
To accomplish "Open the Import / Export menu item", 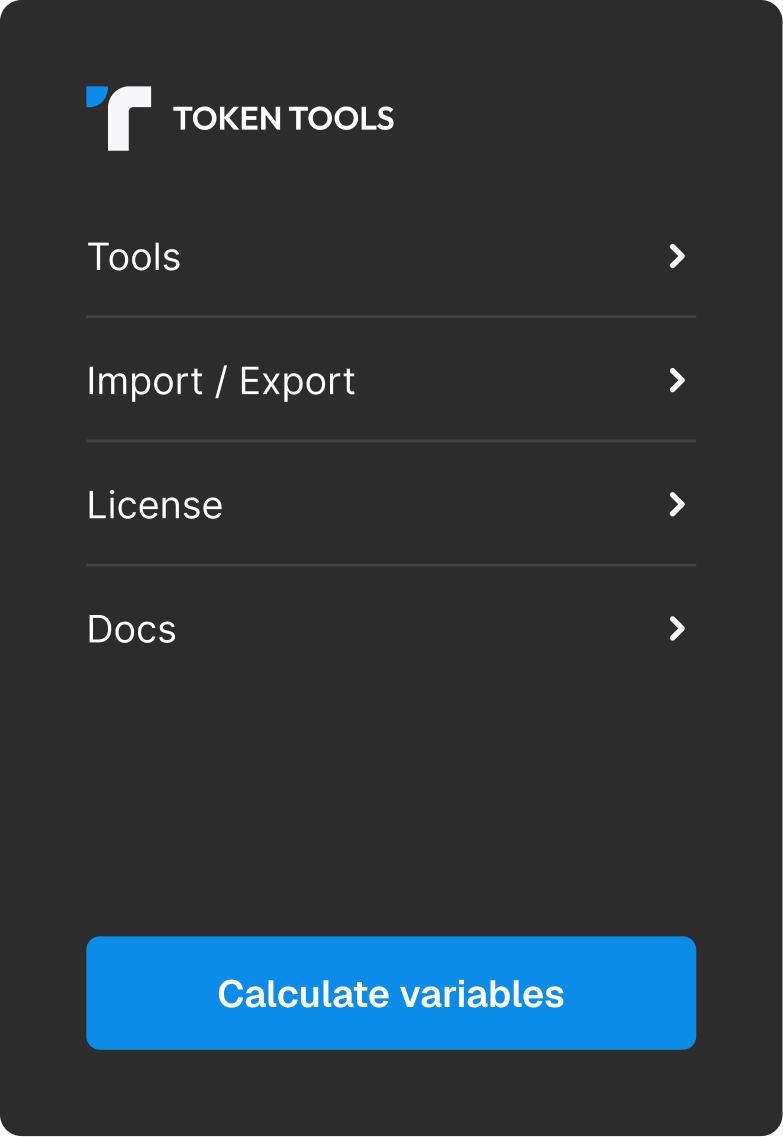I will pyautogui.click(x=221, y=381).
